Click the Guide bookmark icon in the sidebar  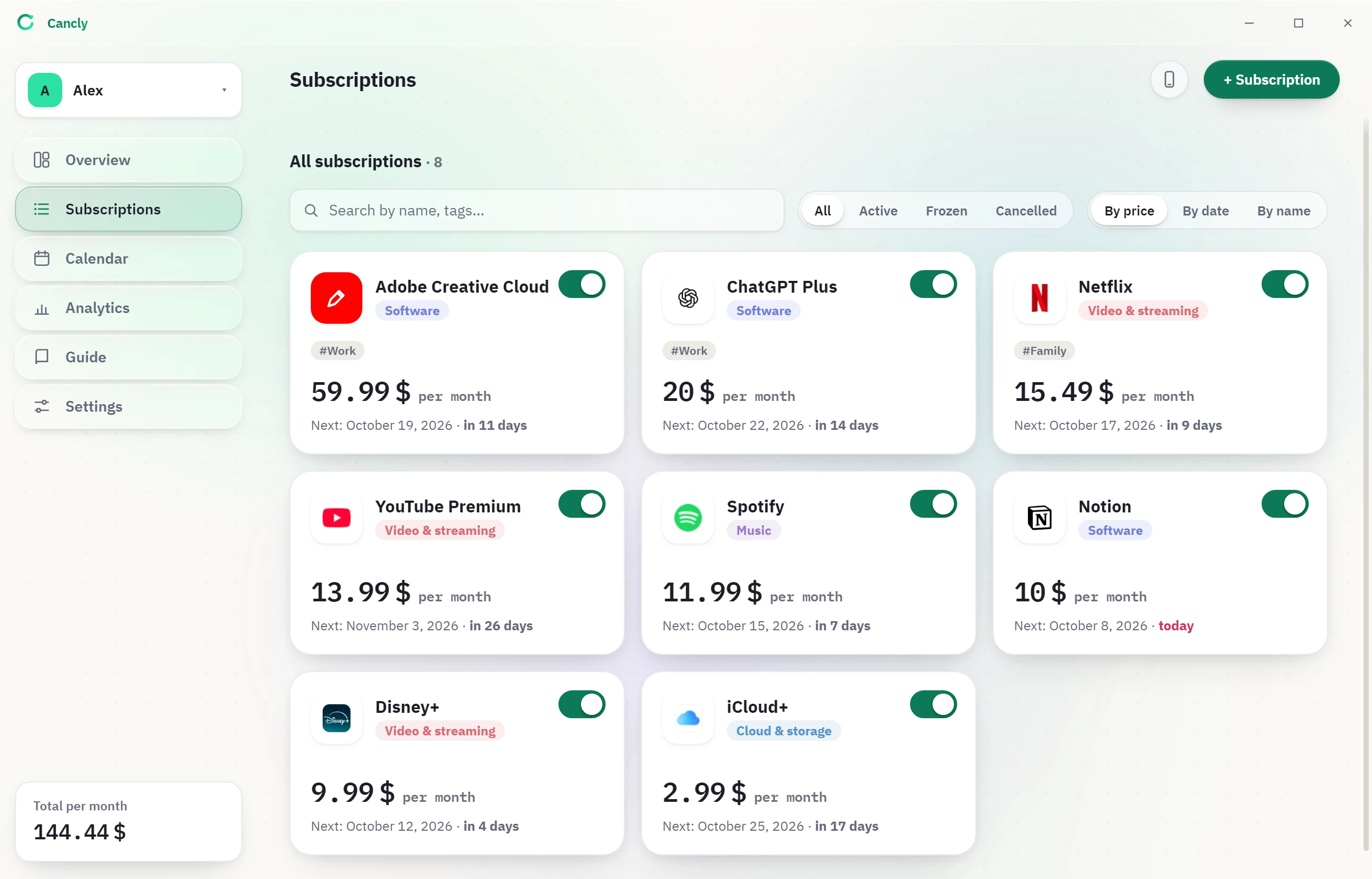tap(42, 357)
